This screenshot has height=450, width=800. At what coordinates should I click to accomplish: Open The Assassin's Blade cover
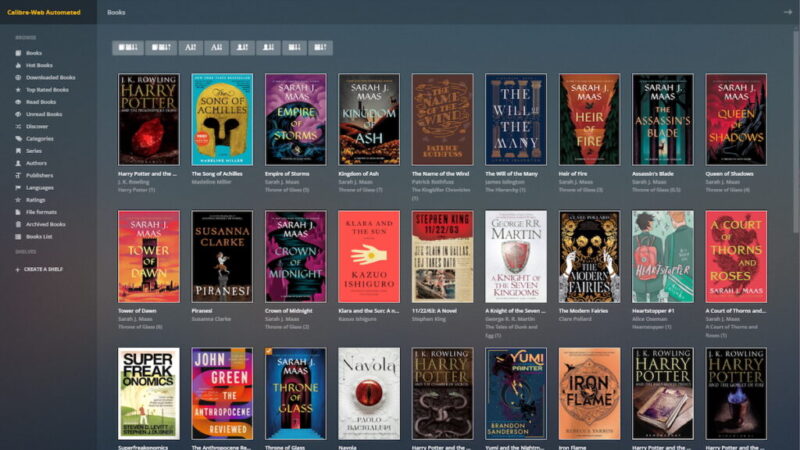[x=663, y=119]
